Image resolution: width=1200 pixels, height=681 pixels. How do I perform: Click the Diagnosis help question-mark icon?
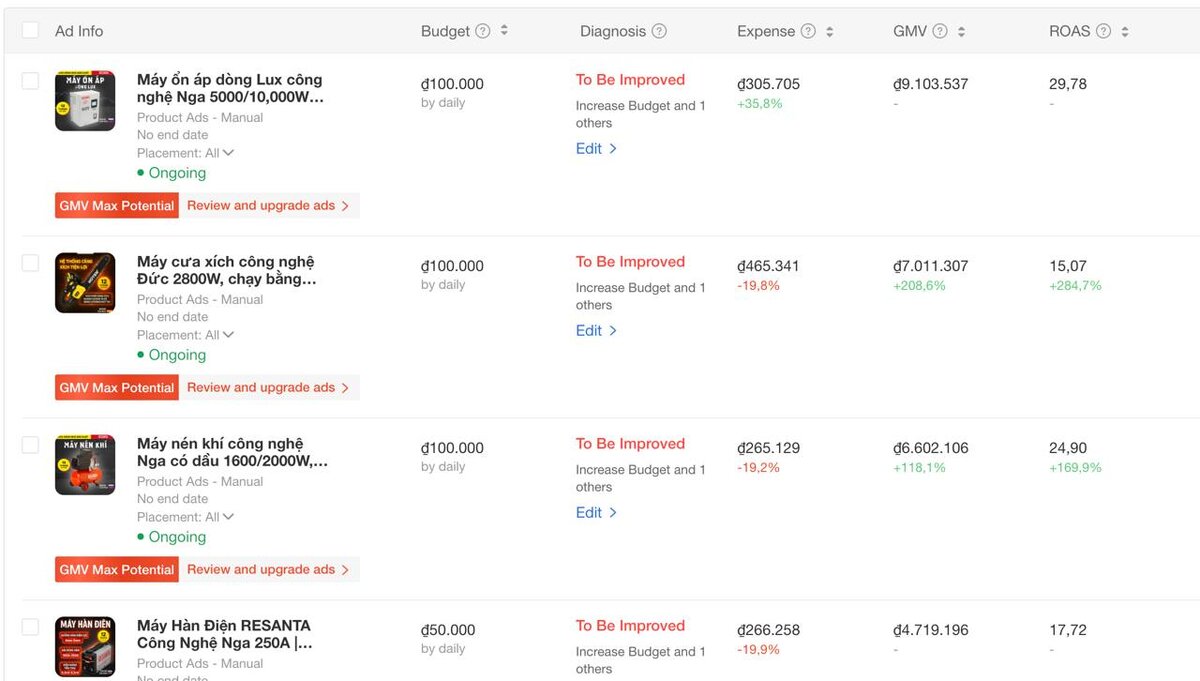click(x=659, y=31)
